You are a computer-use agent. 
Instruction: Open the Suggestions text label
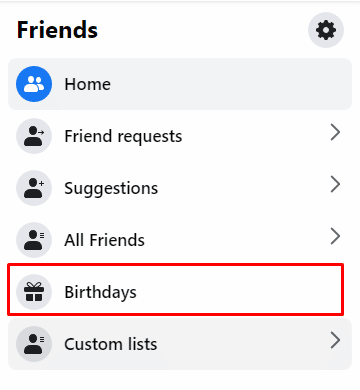pos(111,189)
